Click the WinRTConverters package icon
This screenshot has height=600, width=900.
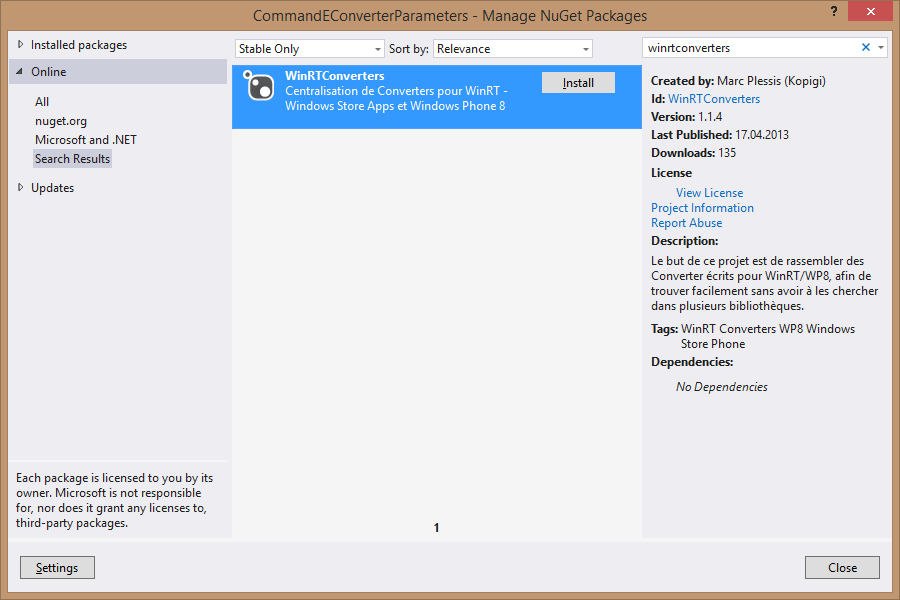(x=259, y=86)
